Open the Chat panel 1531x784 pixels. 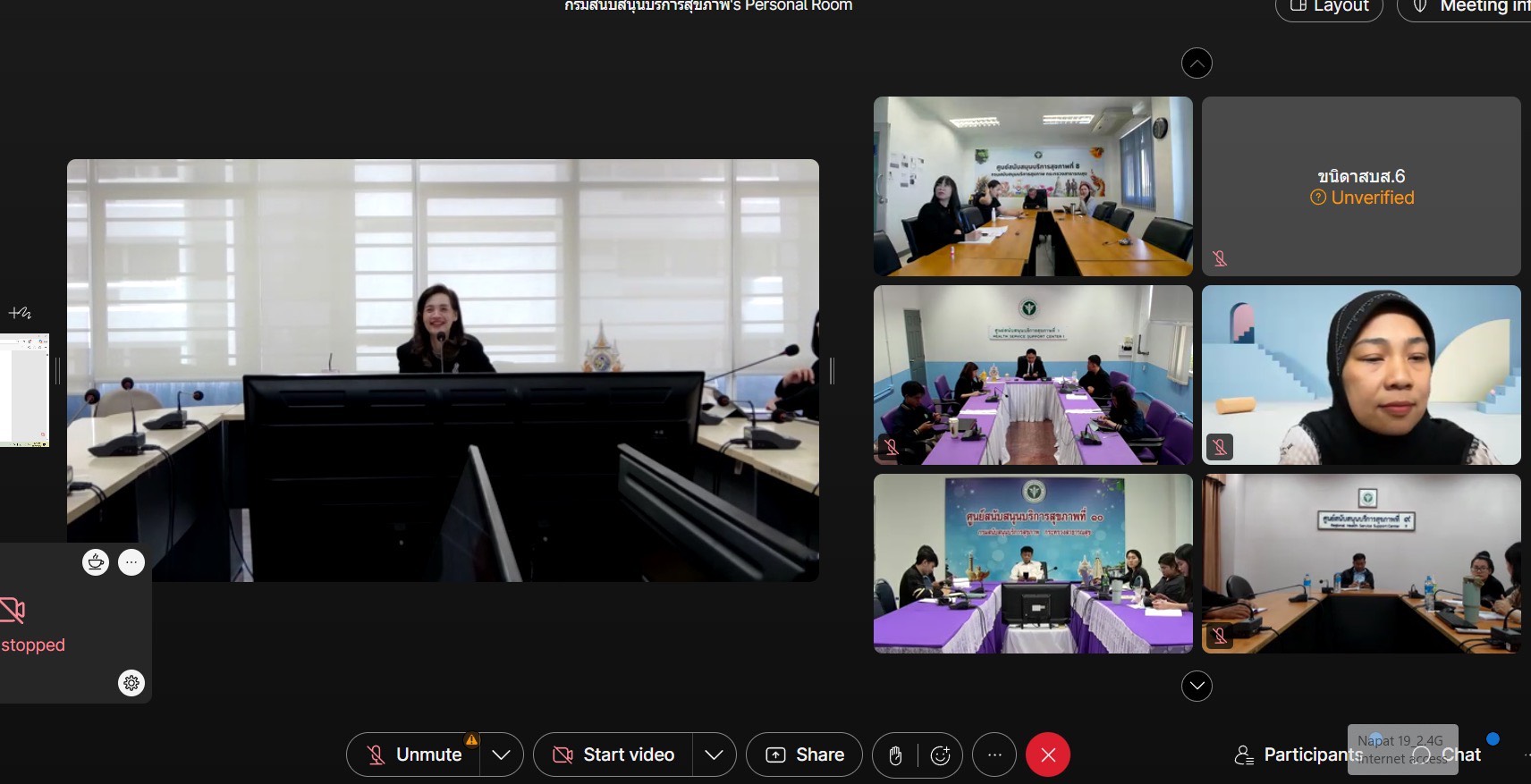(x=1461, y=755)
